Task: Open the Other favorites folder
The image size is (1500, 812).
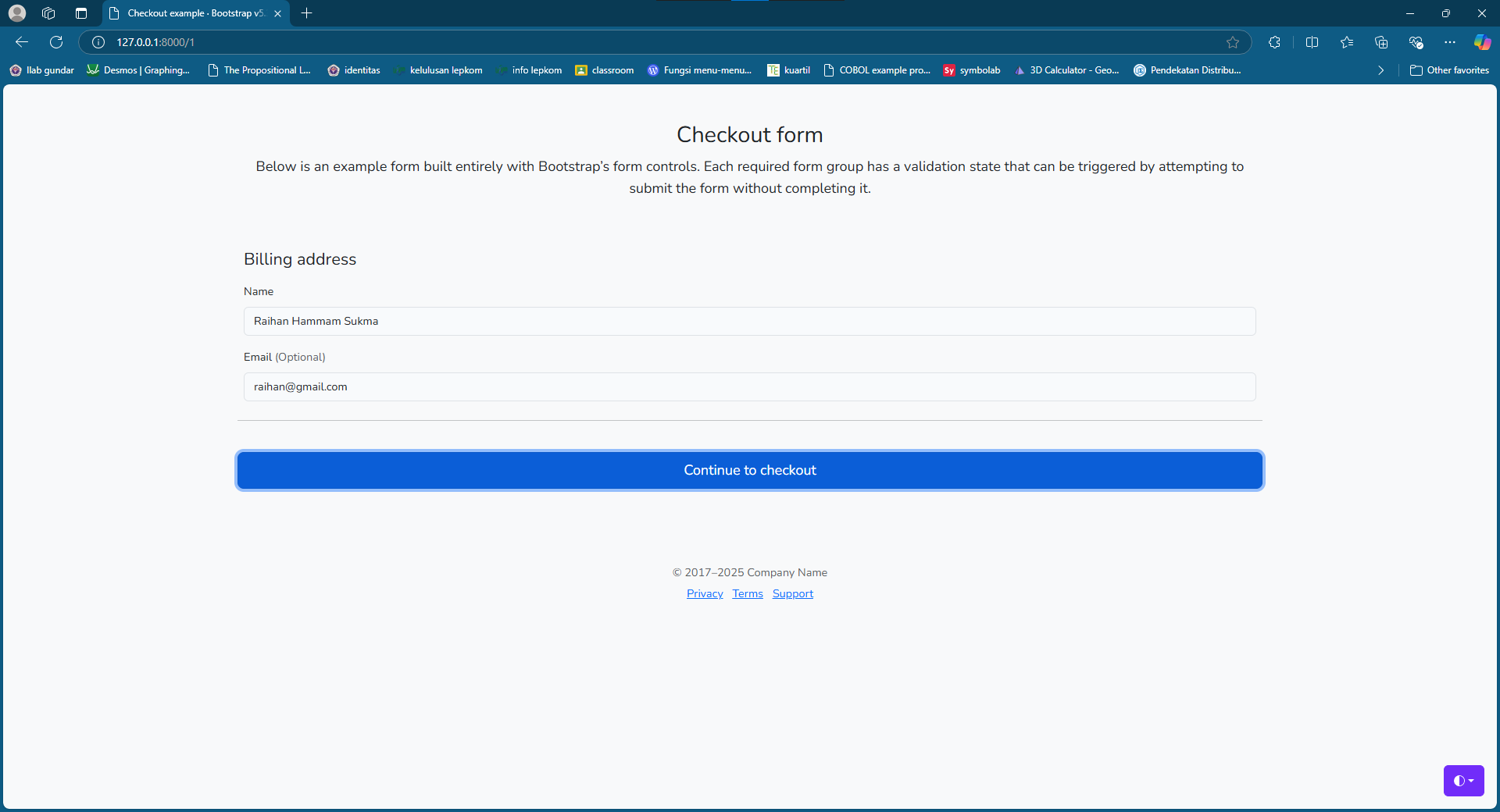Action: tap(1449, 69)
